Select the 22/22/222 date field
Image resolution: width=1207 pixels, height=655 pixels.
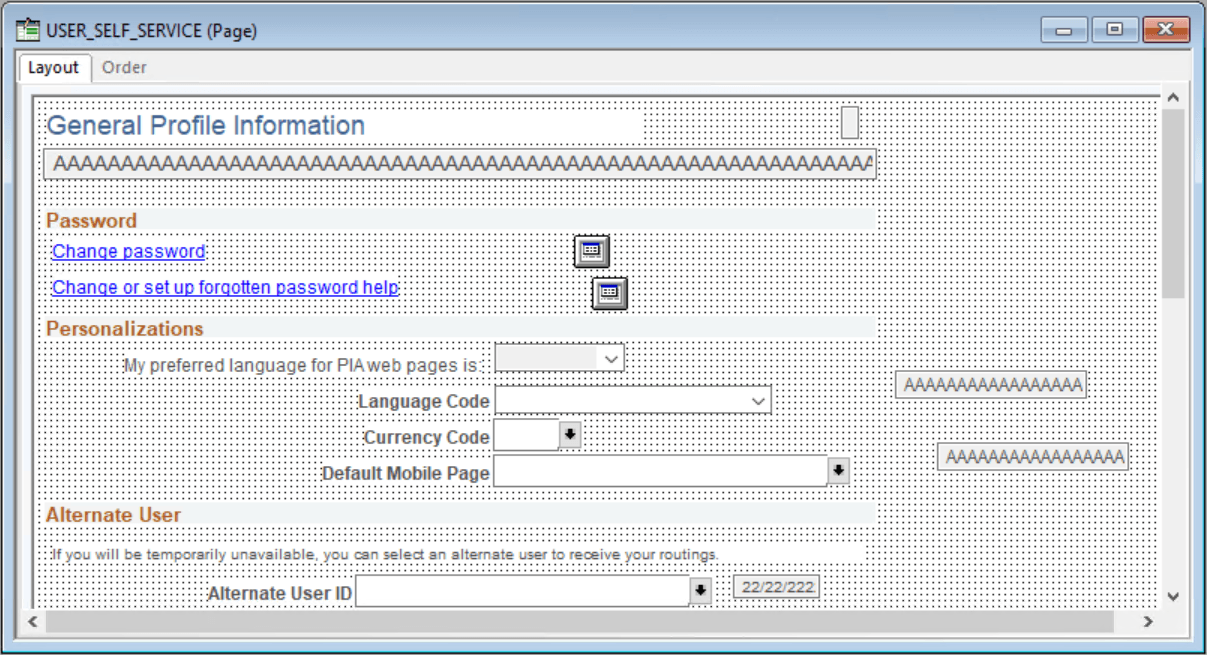click(x=776, y=587)
